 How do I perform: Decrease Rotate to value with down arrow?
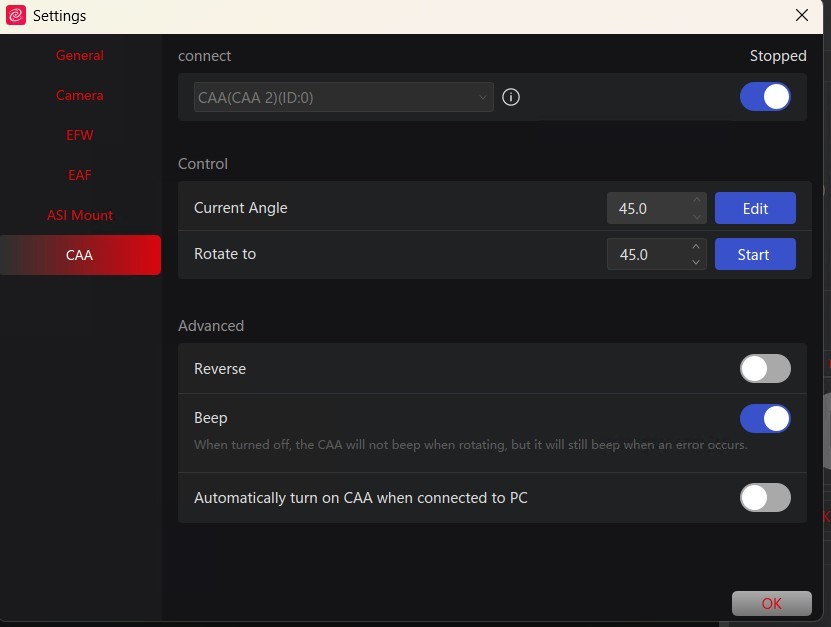pos(696,262)
